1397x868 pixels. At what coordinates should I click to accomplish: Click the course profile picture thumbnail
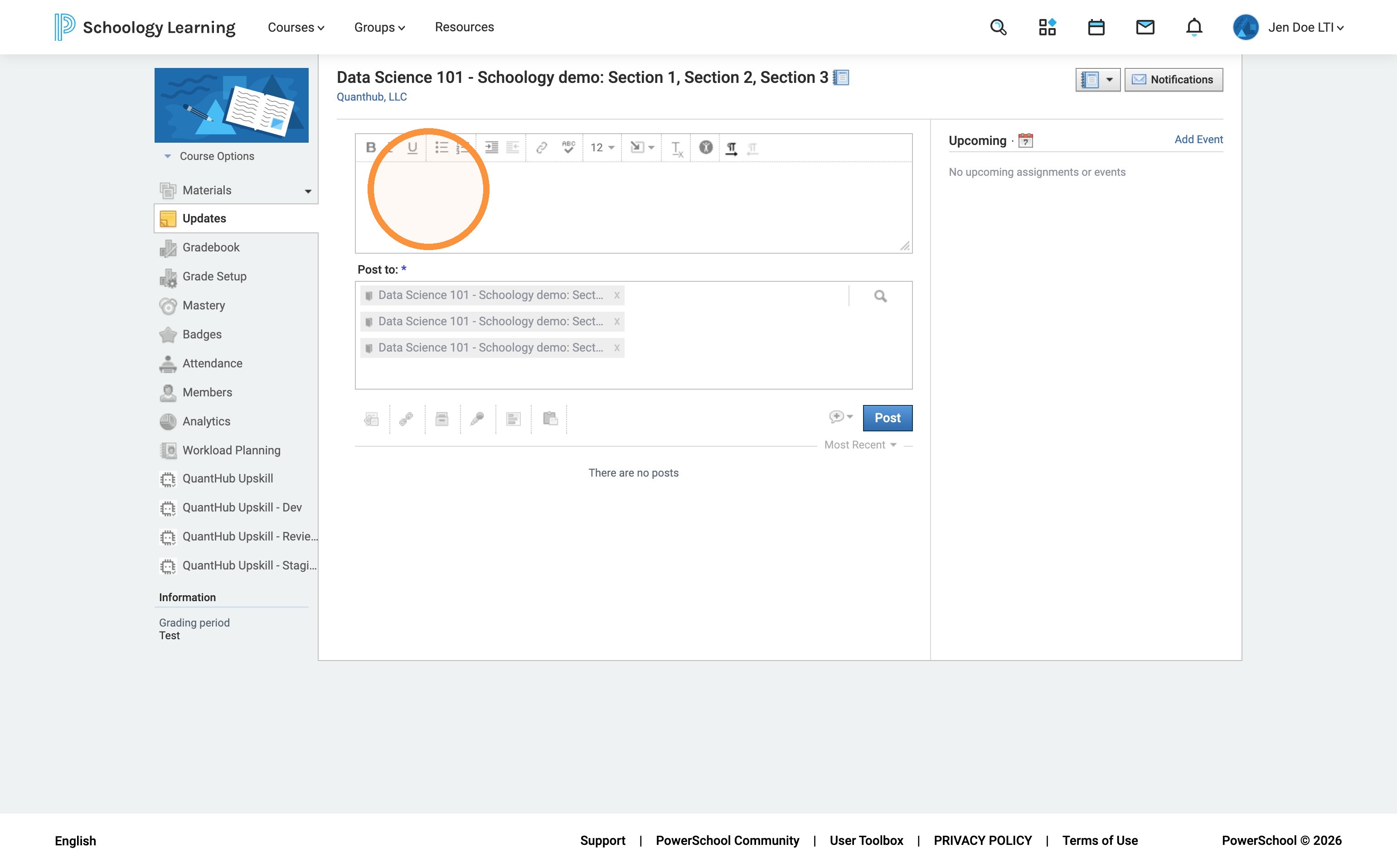tap(232, 105)
